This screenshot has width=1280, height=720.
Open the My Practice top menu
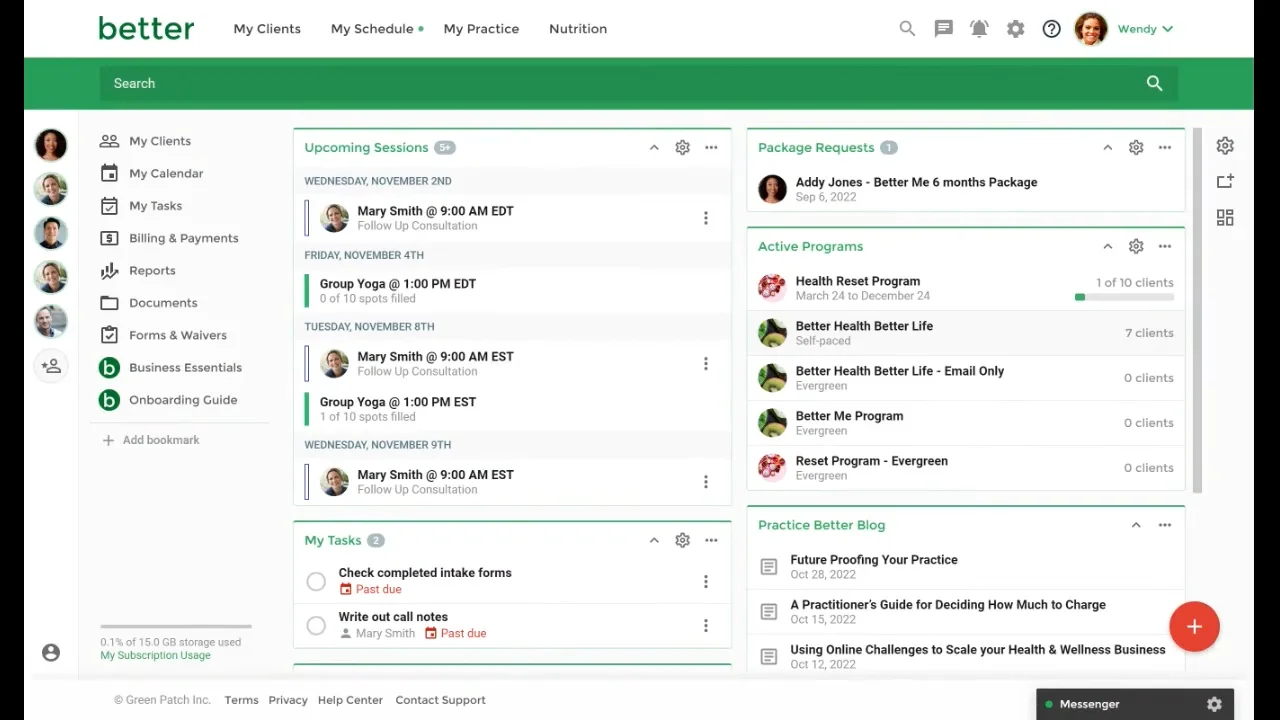point(481,29)
